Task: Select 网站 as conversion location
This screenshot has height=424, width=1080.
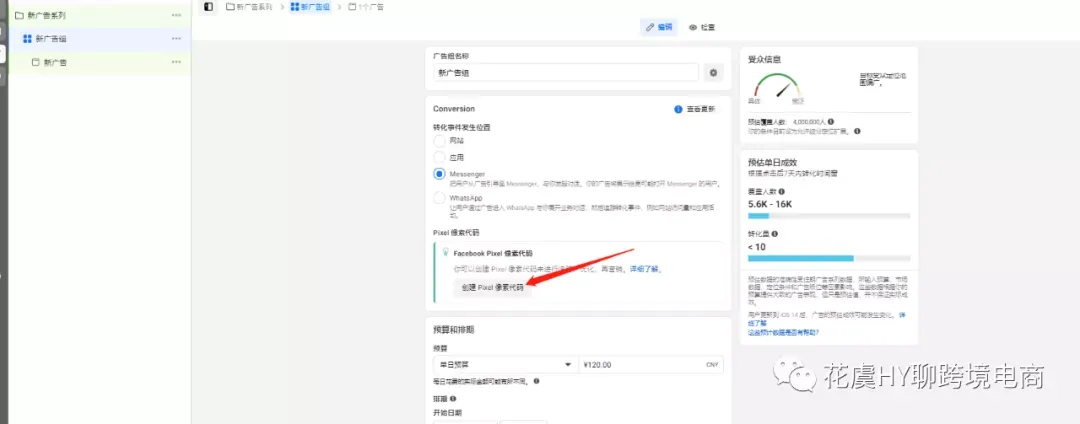Action: coord(439,140)
